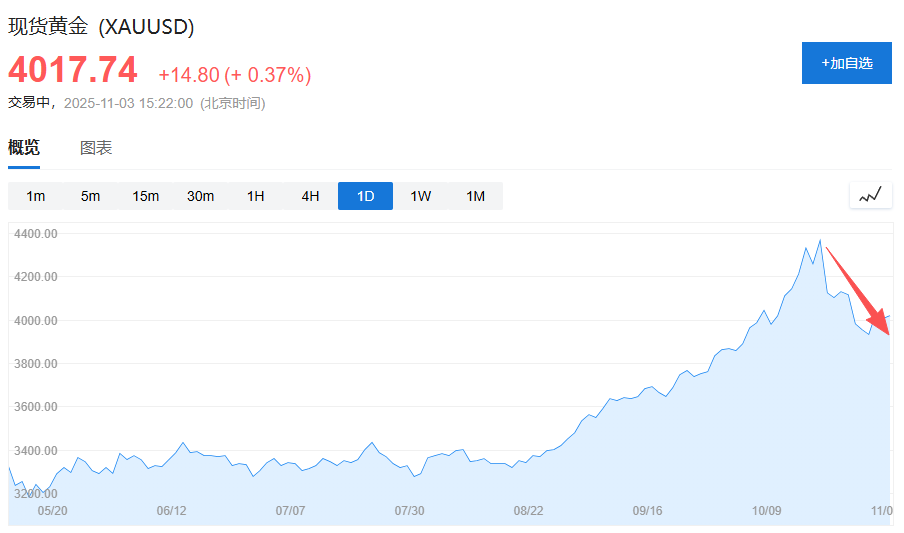Pick the 4H timeframe
The height and width of the screenshot is (533, 904).
point(311,196)
